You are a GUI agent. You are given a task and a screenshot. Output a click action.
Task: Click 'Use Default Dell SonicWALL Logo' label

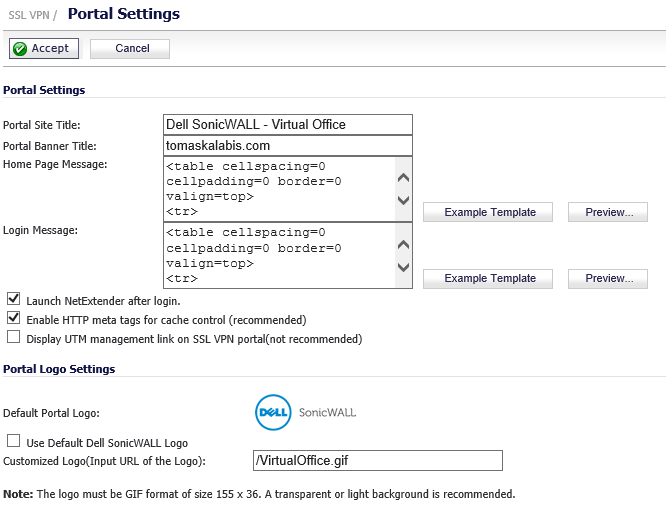[x=107, y=443]
